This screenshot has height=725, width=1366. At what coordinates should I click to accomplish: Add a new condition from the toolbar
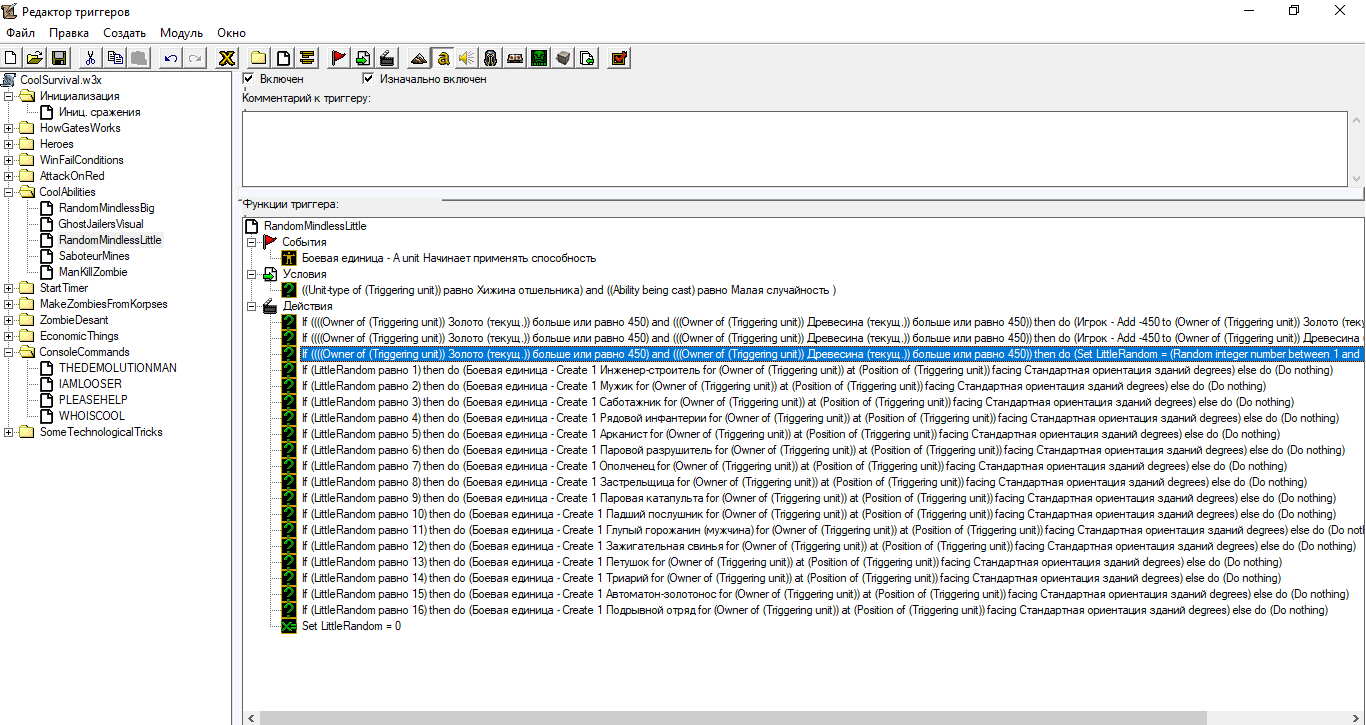coord(362,58)
